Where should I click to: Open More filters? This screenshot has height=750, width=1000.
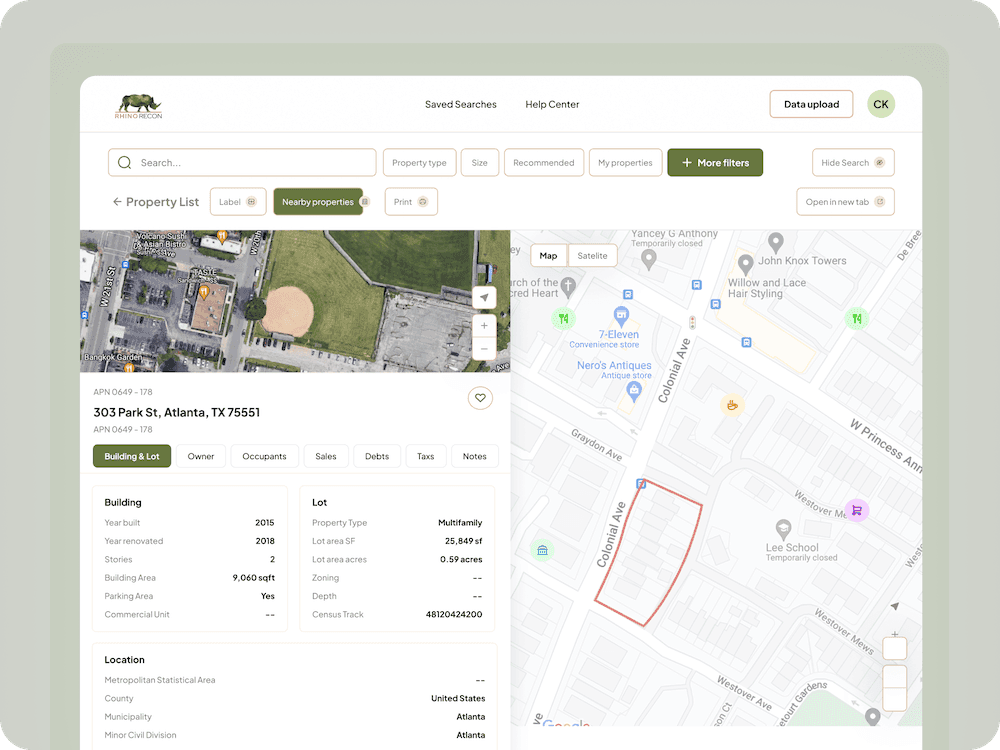coord(715,163)
